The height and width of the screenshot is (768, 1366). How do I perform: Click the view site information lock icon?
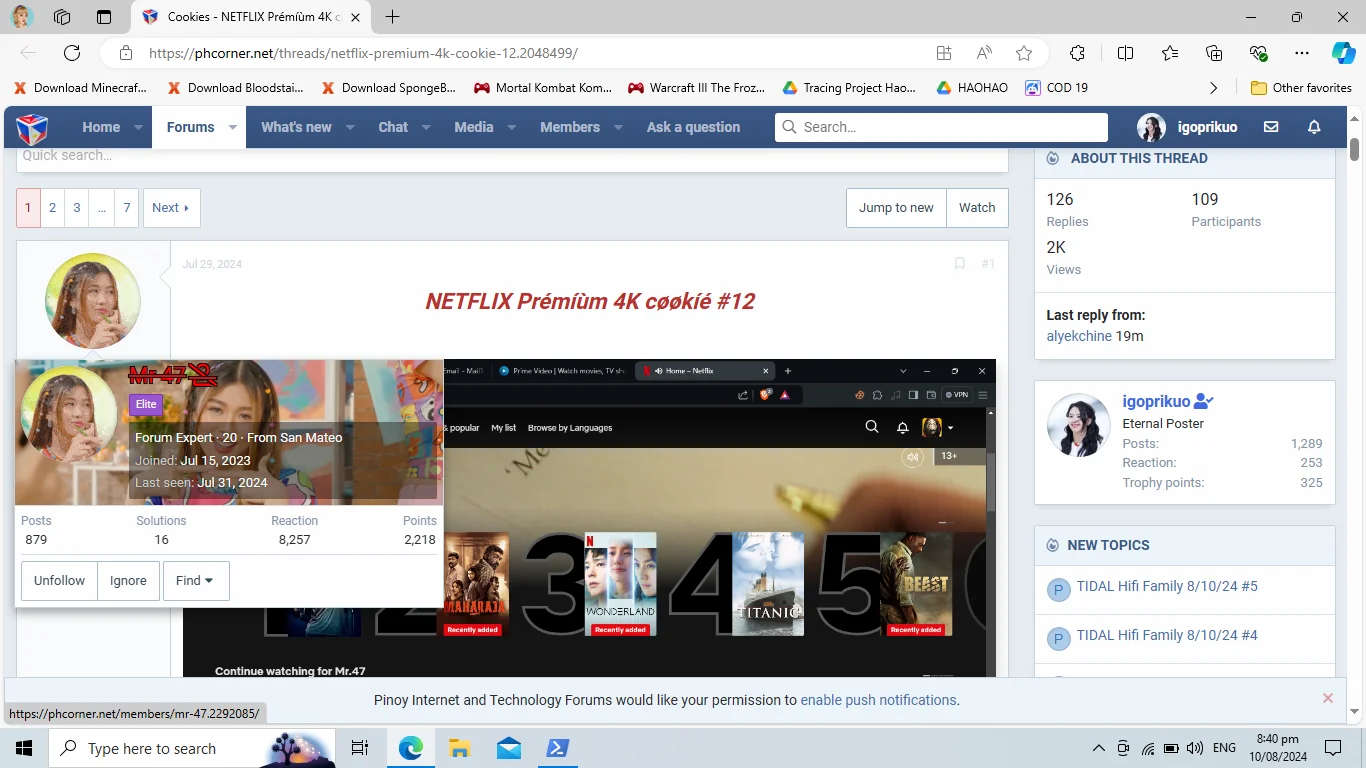click(x=125, y=53)
